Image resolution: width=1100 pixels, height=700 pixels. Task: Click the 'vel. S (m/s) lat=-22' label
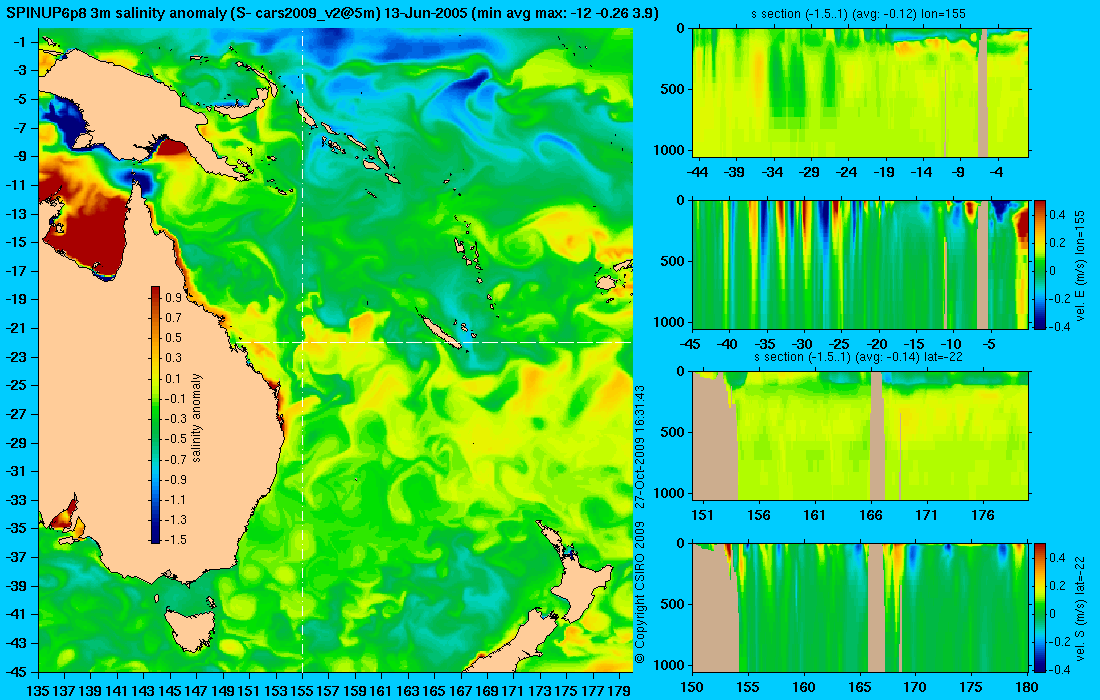point(1079,607)
